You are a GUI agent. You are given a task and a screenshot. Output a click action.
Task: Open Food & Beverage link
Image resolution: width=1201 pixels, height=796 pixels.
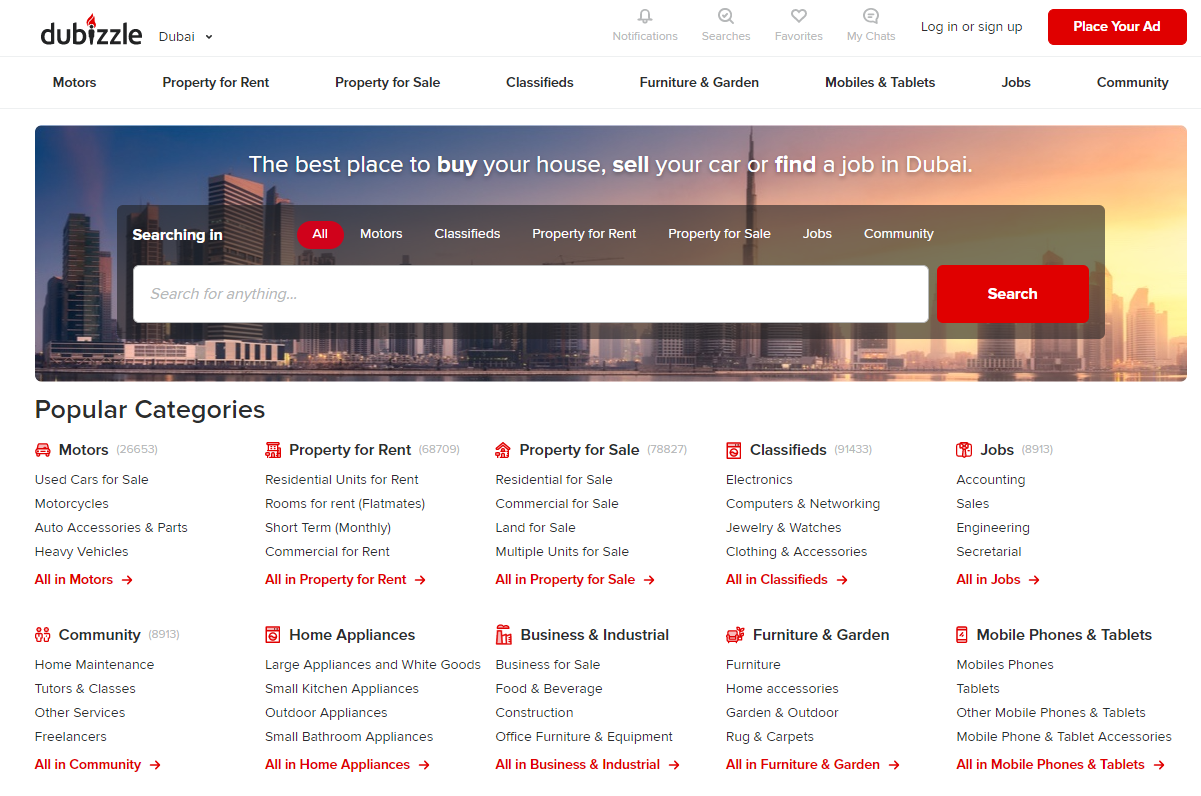549,689
